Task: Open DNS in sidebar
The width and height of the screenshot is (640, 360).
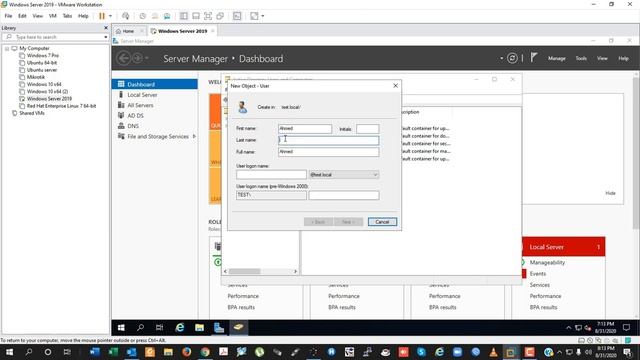Action: click(x=155, y=126)
